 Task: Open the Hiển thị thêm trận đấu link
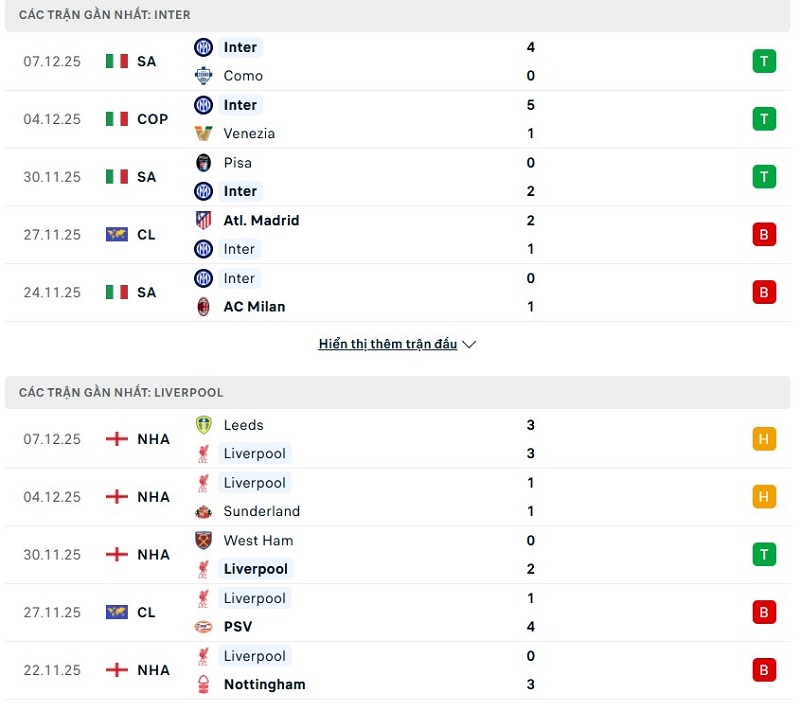pos(390,343)
